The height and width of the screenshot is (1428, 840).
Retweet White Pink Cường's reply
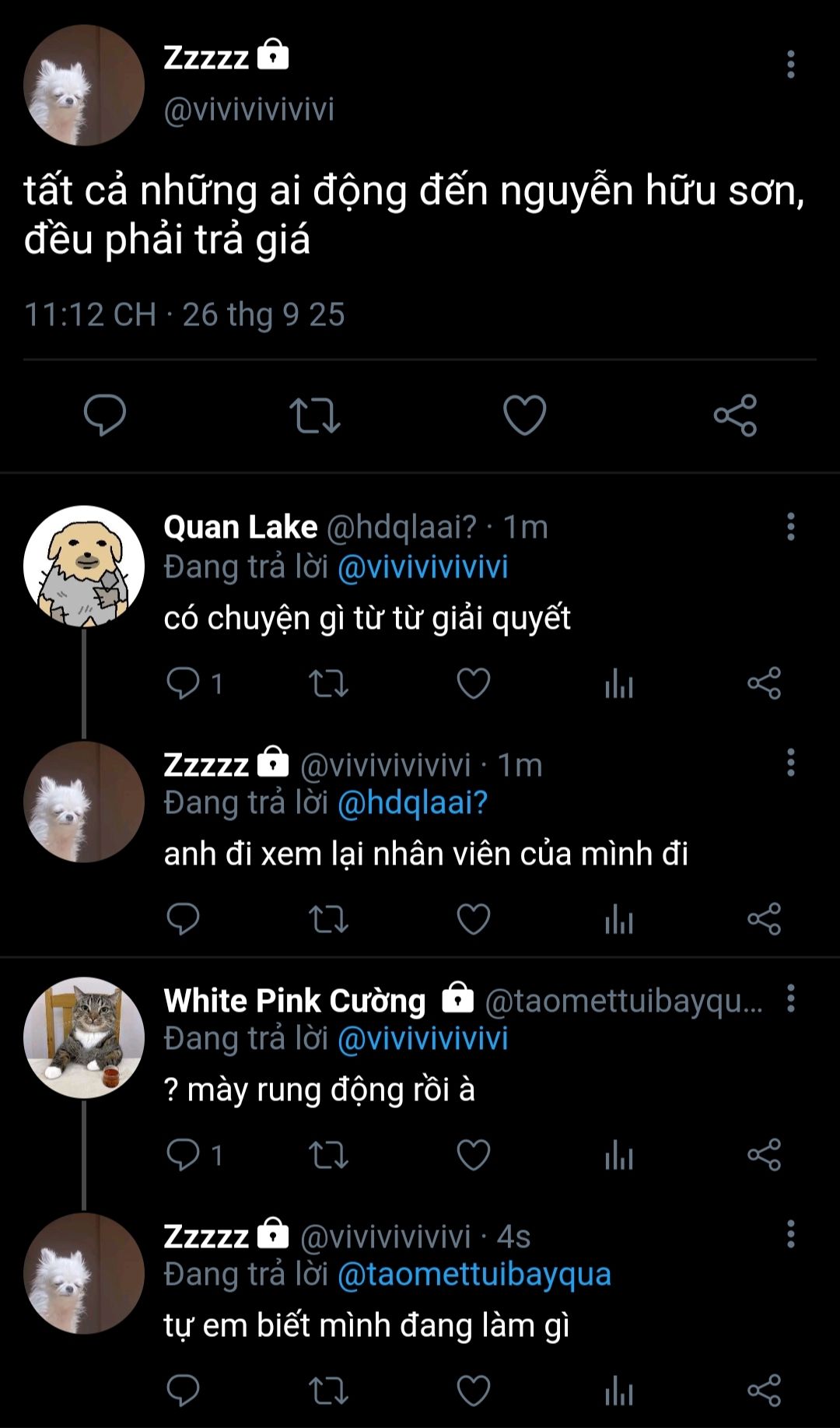coord(328,1155)
